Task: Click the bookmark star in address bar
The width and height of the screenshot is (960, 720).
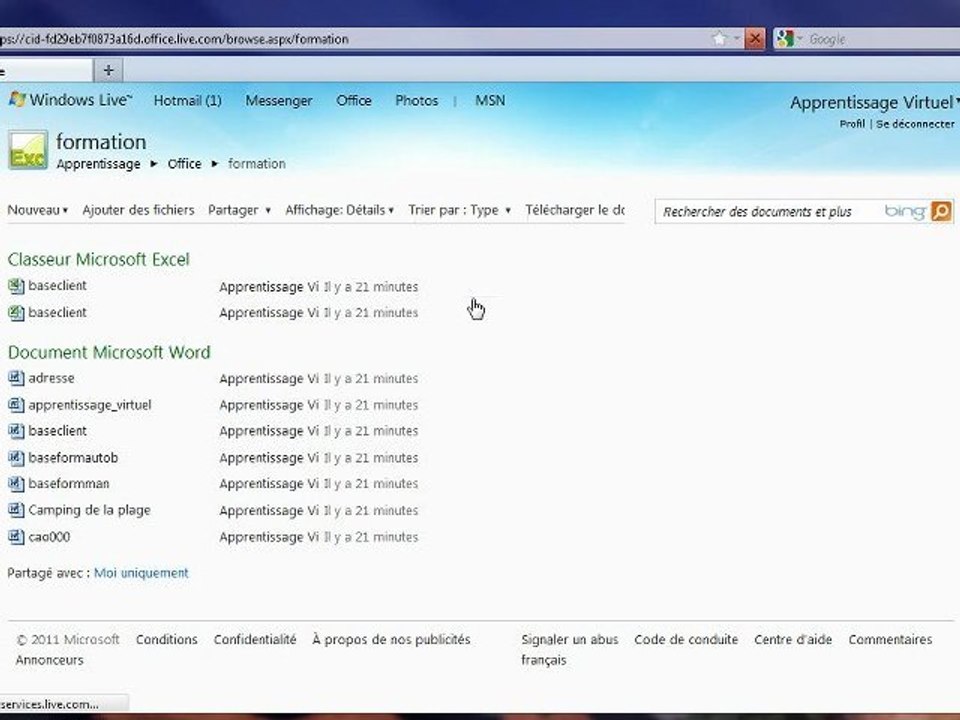Action: (x=719, y=39)
